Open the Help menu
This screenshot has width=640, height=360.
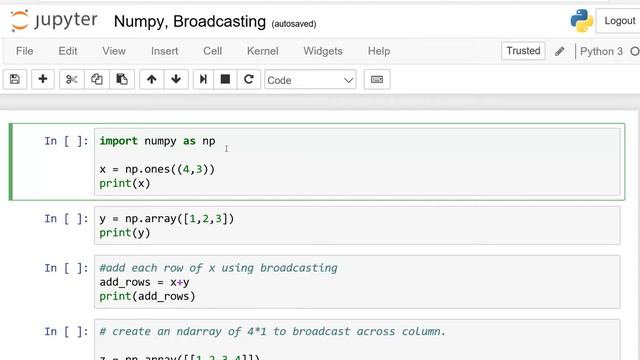(x=379, y=51)
